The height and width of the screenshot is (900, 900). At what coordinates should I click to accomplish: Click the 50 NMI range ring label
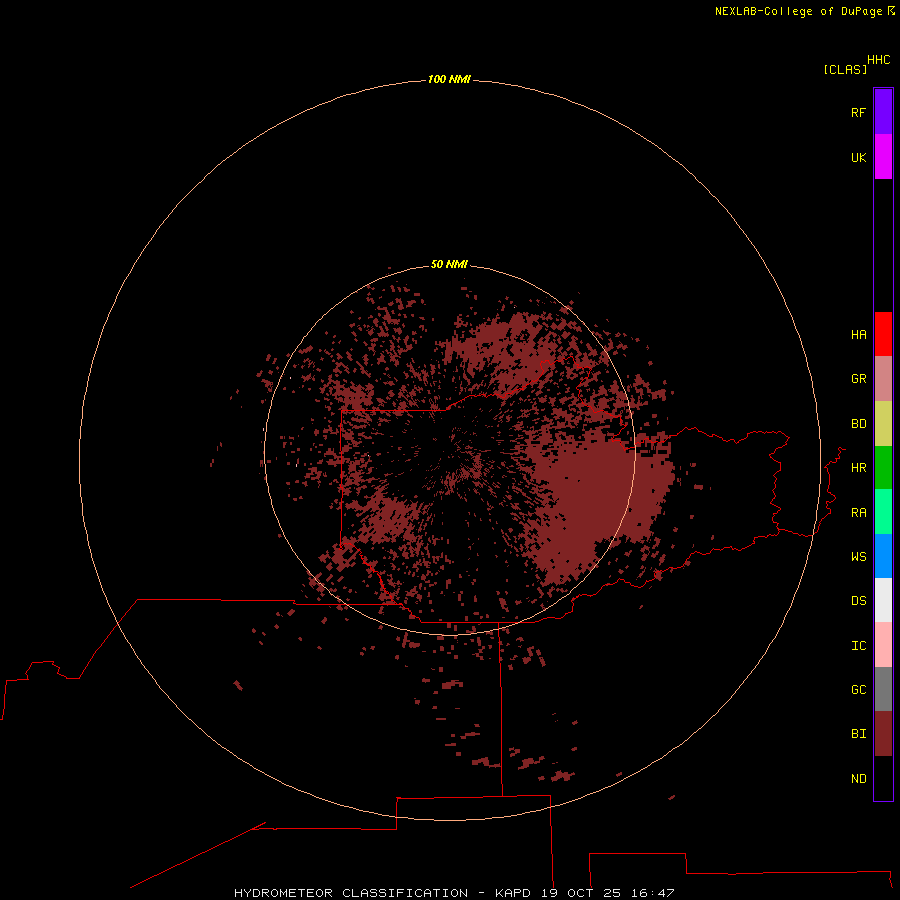449,264
